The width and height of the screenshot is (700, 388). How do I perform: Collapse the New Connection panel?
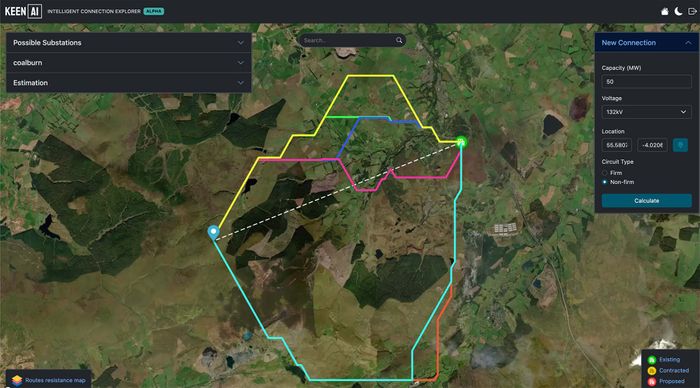coord(688,43)
